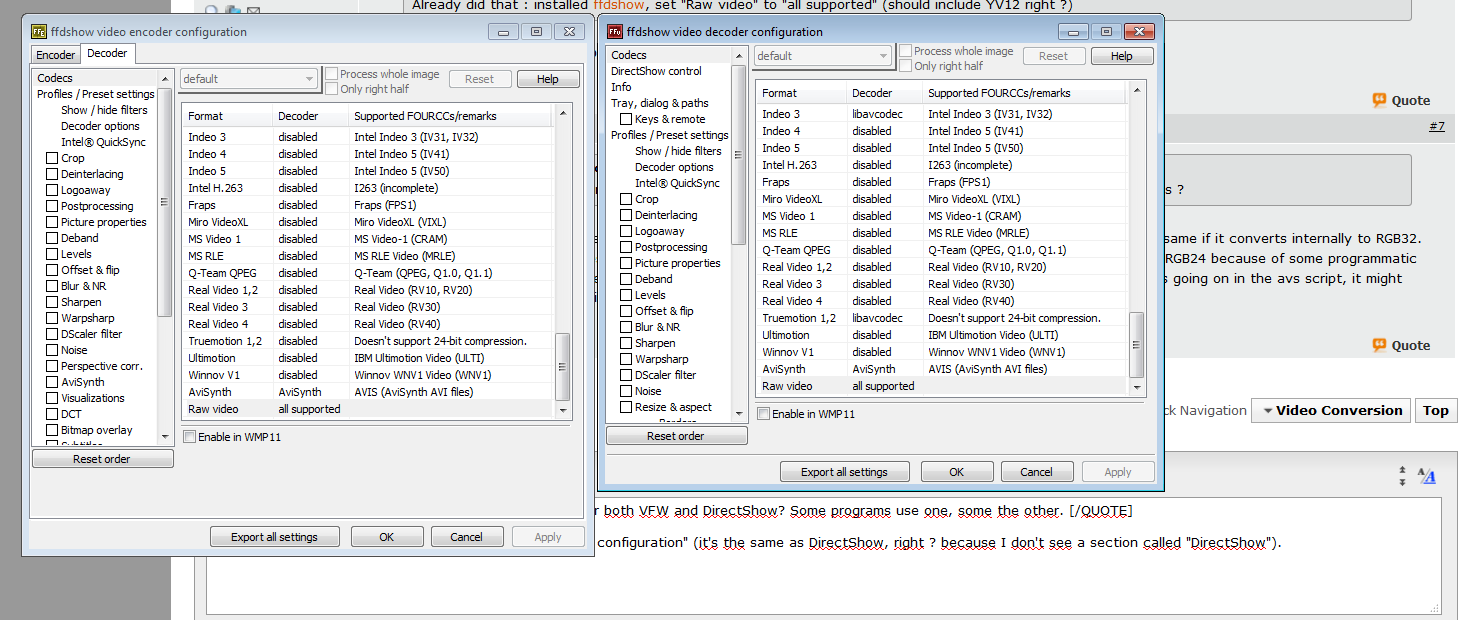Select Tray, dialog & paths in decoder tree
1467x620 pixels.
pos(660,103)
